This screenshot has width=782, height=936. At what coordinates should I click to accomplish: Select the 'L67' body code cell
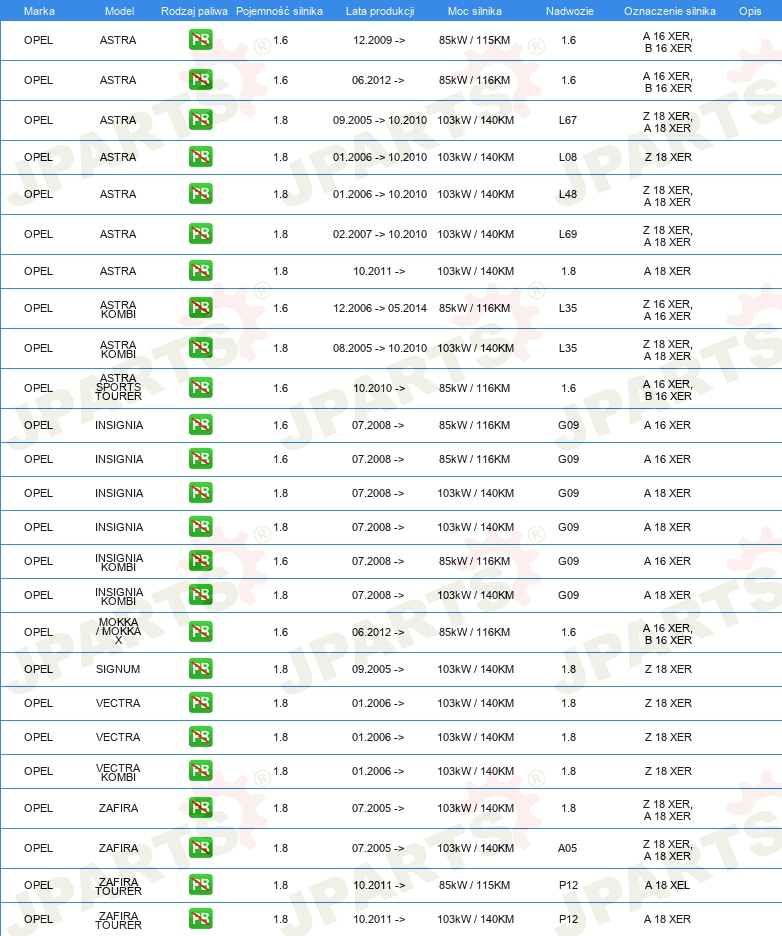tap(568, 120)
